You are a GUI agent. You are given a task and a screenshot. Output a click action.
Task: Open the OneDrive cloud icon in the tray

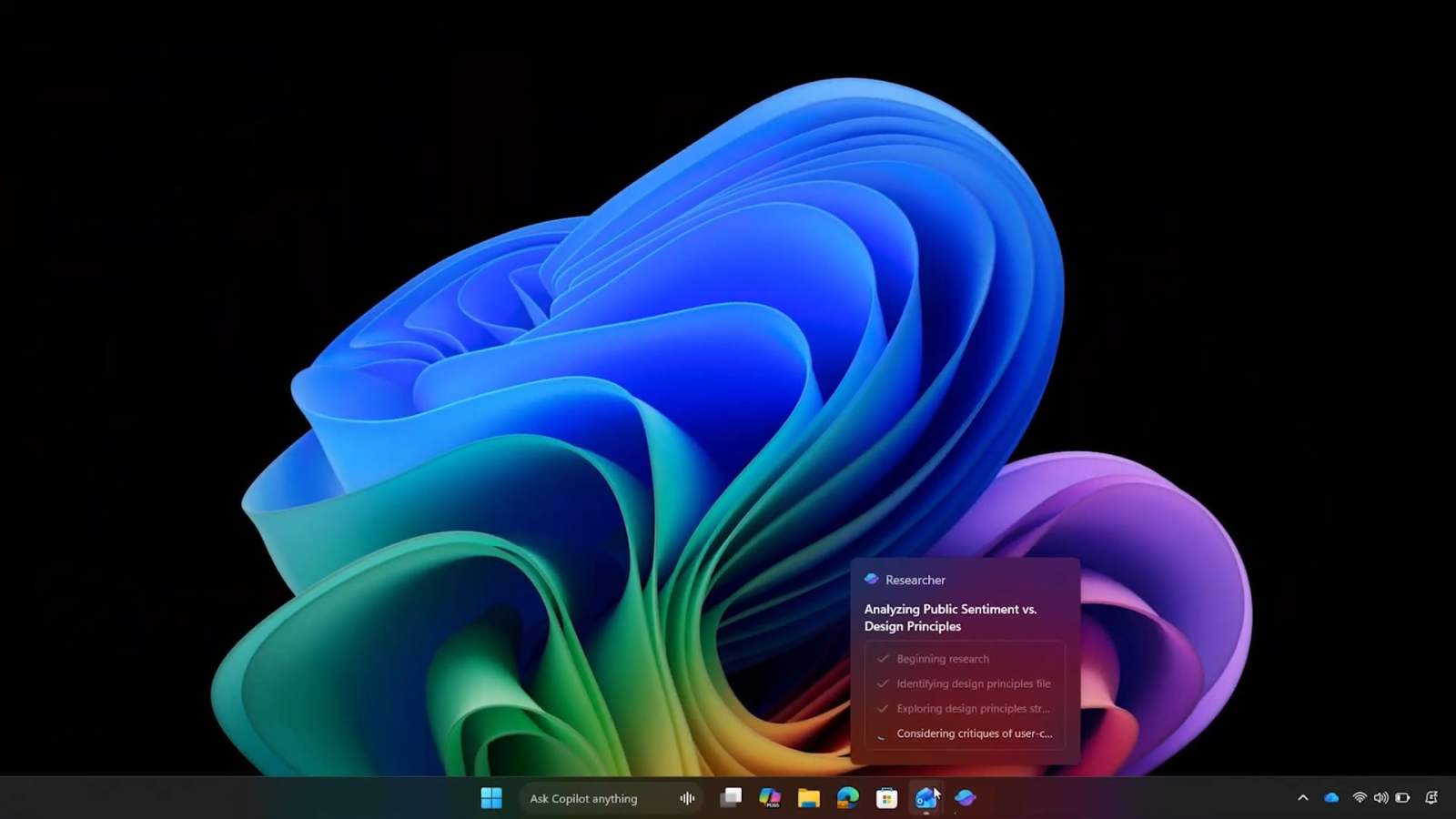pos(1330,797)
